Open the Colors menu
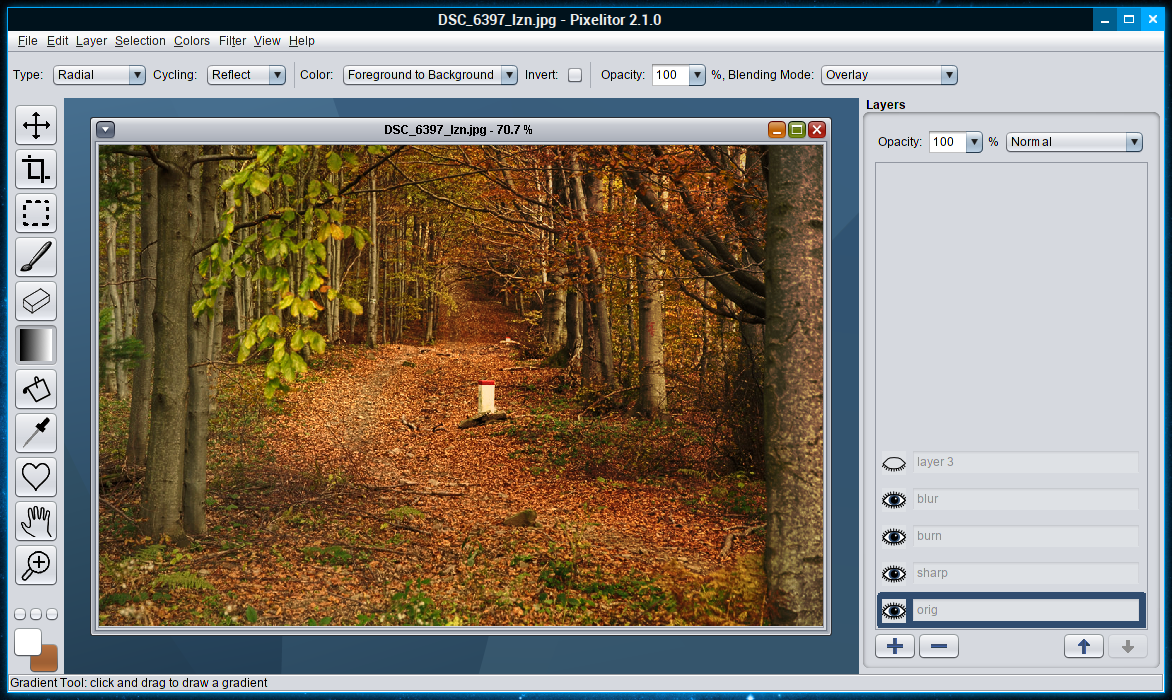The width and height of the screenshot is (1172, 700). pos(191,41)
